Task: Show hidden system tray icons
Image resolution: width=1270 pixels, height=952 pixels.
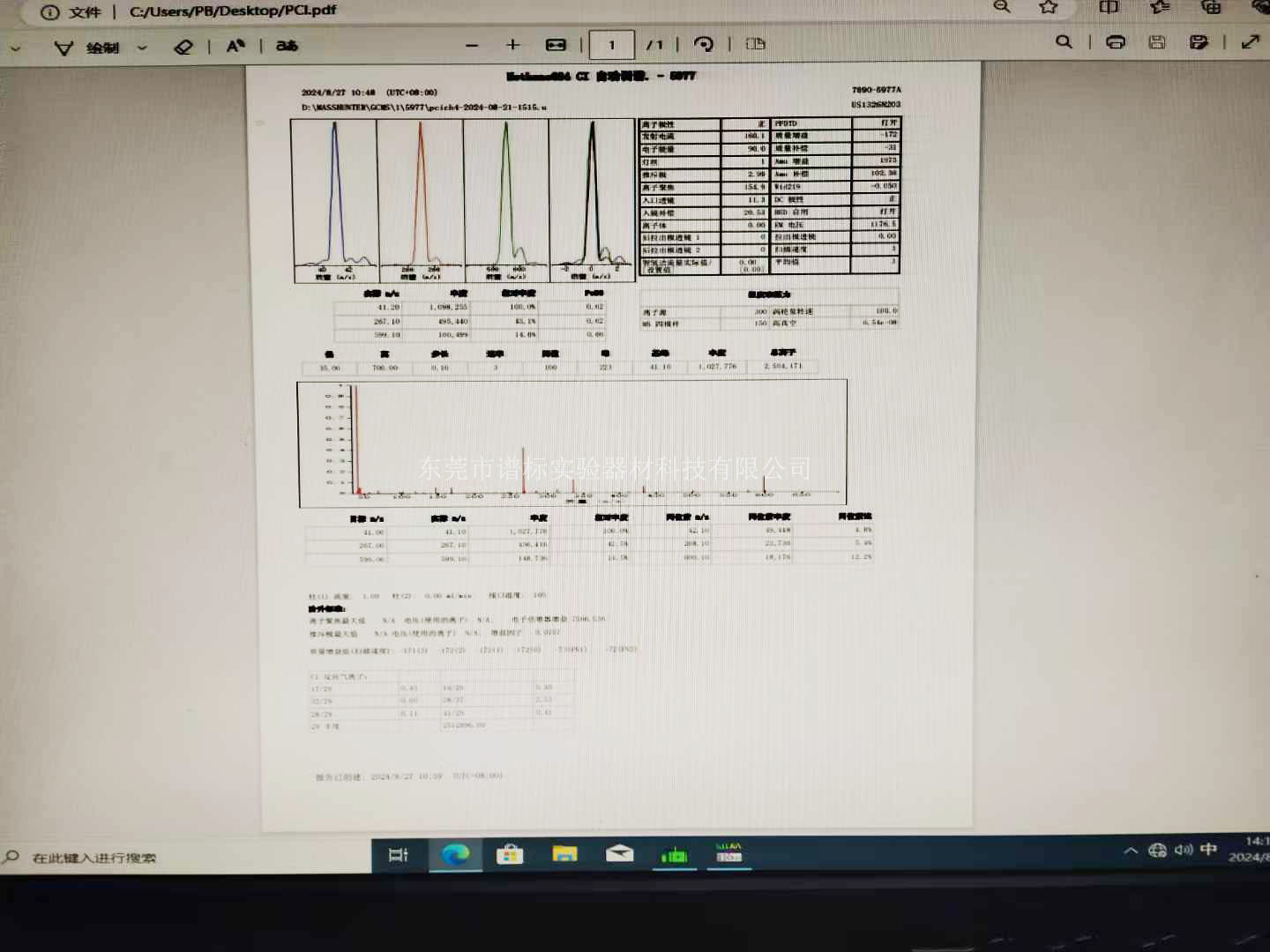Action: 1131,851
